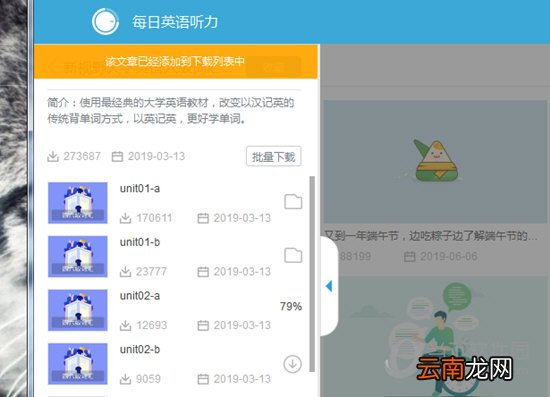This screenshot has width=550, height=397.
Task: Open the unit02-b thumbnail
Action: 78,364
